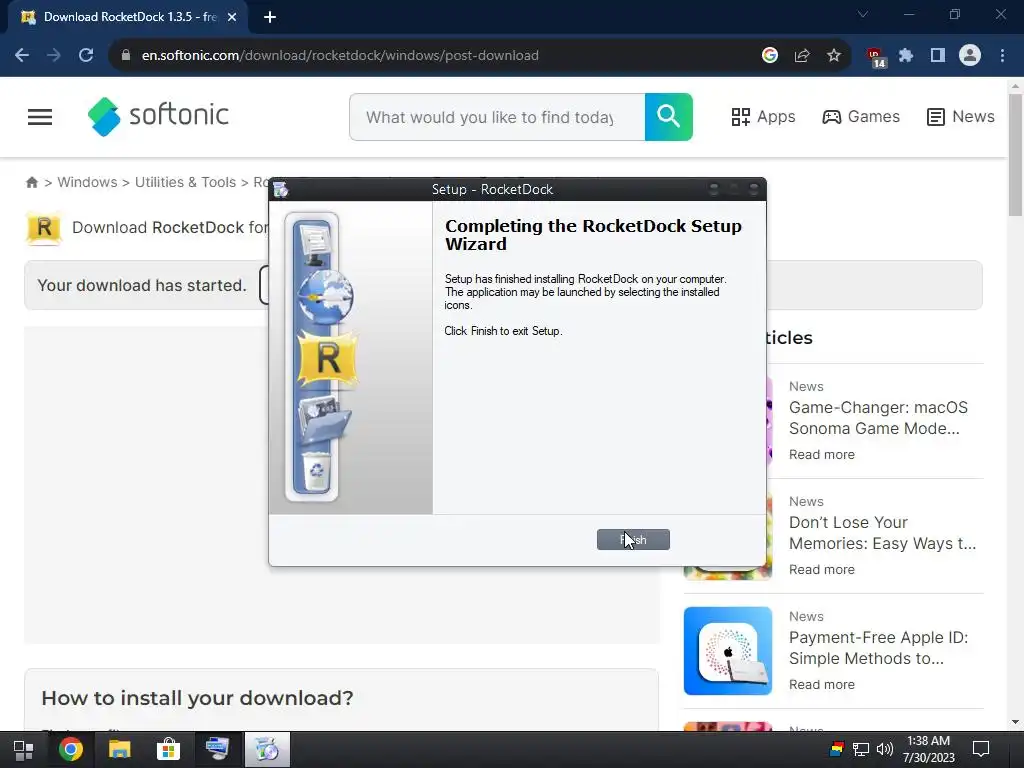Open notification center
Viewport: 1024px width, 768px height.
[x=981, y=750]
